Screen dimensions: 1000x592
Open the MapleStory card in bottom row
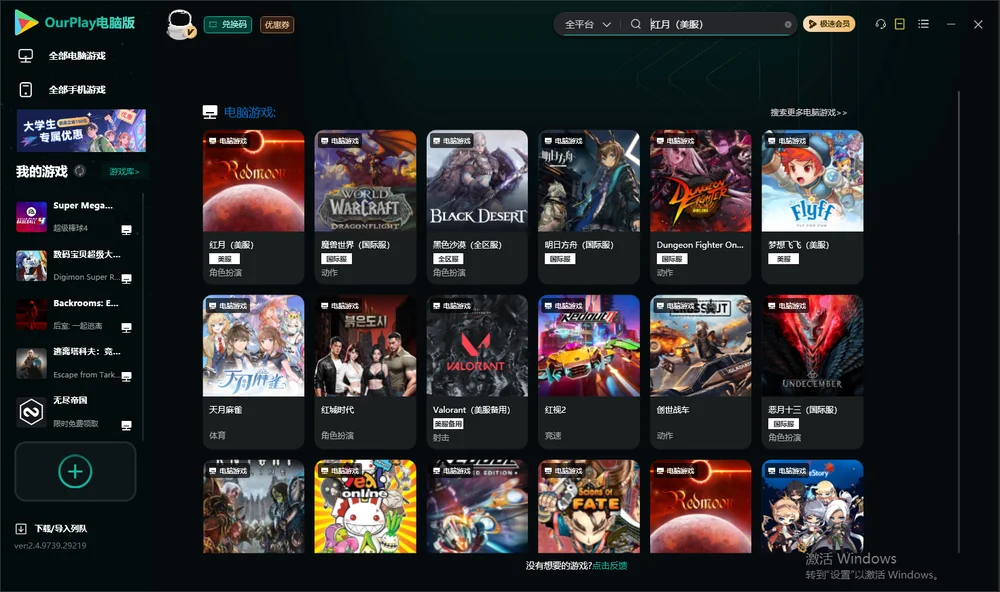[x=812, y=507]
